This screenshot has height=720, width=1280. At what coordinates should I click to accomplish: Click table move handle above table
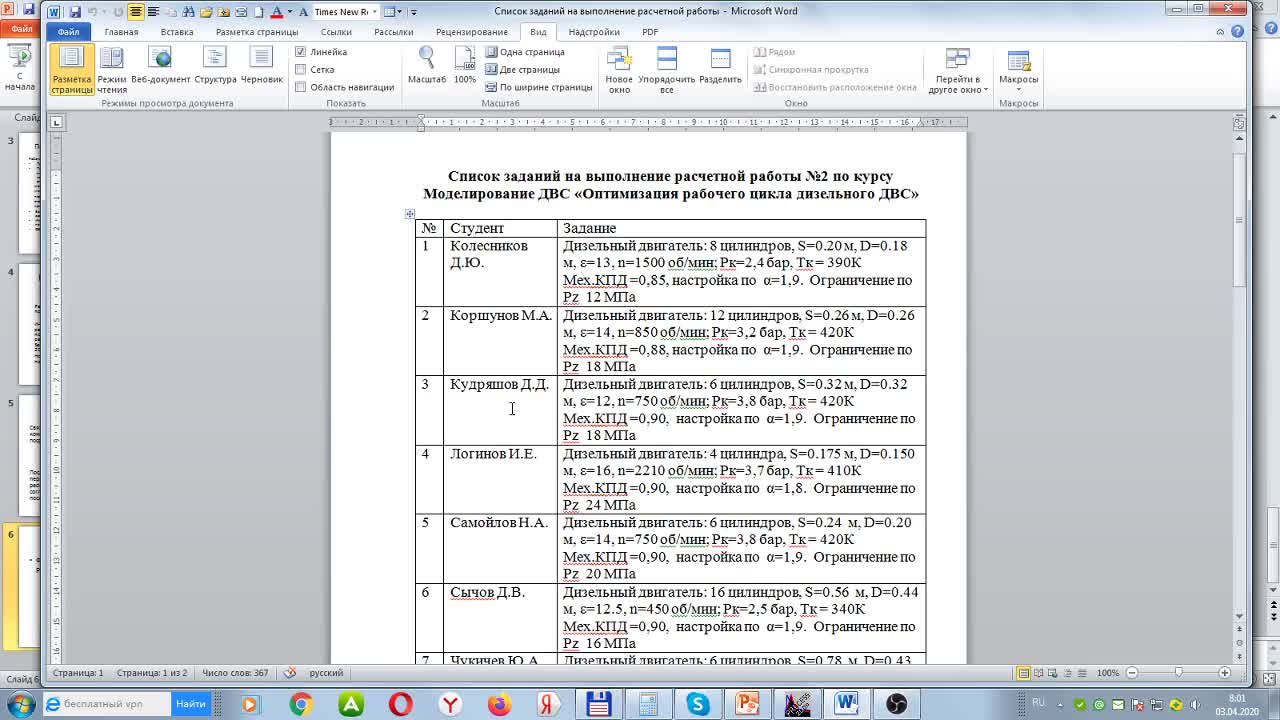pos(410,214)
